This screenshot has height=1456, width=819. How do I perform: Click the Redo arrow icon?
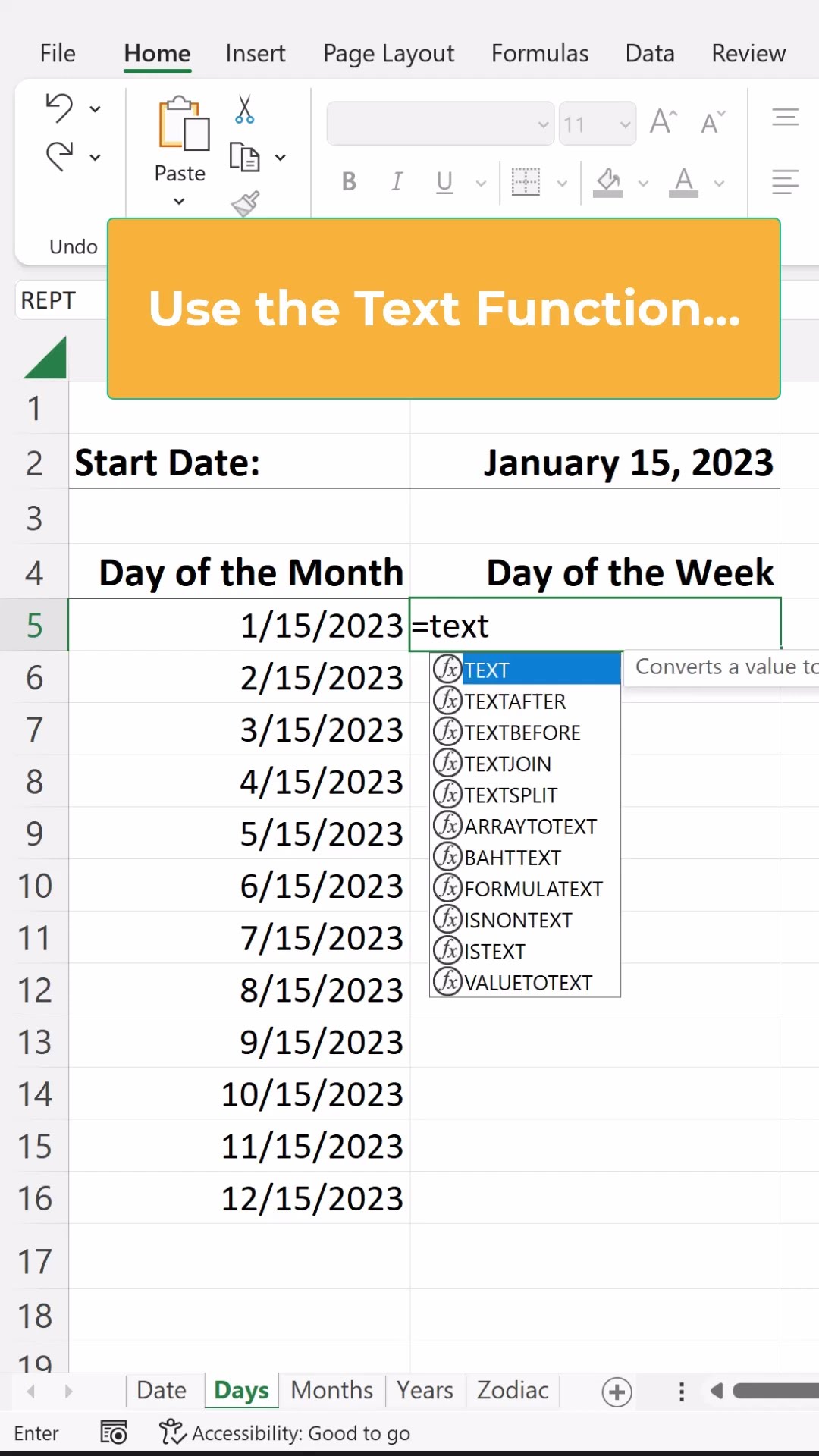tap(59, 157)
